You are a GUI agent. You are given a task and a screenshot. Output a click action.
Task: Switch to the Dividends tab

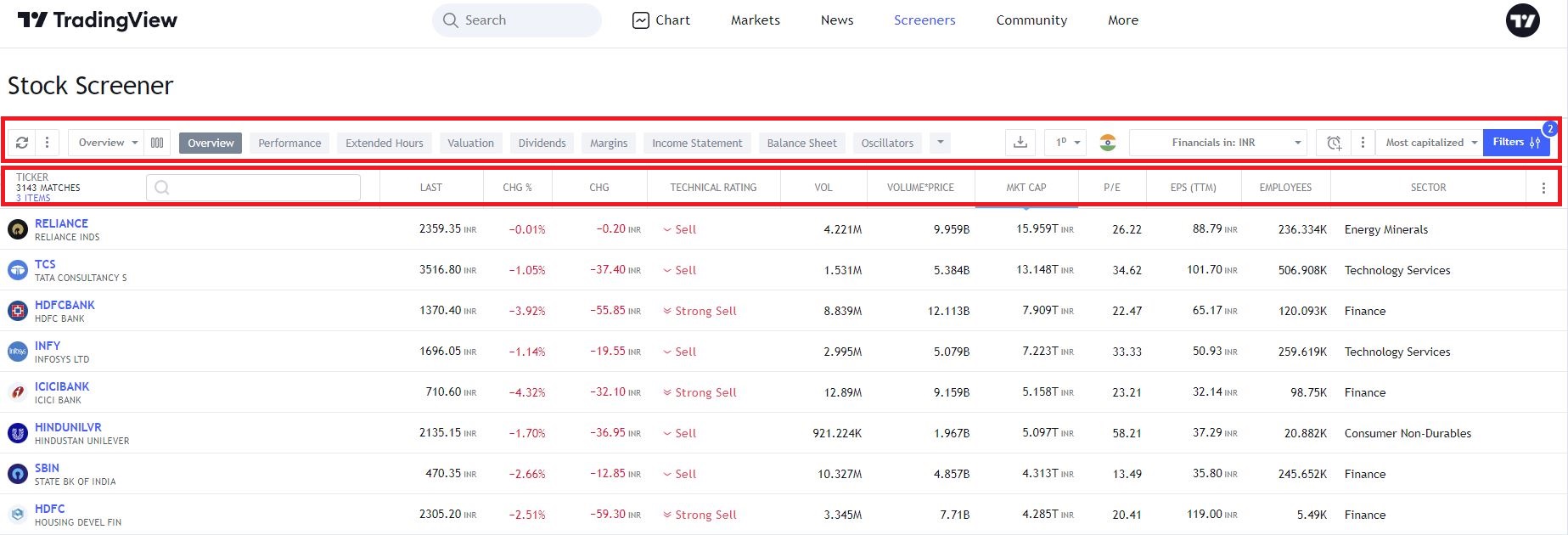coord(542,143)
